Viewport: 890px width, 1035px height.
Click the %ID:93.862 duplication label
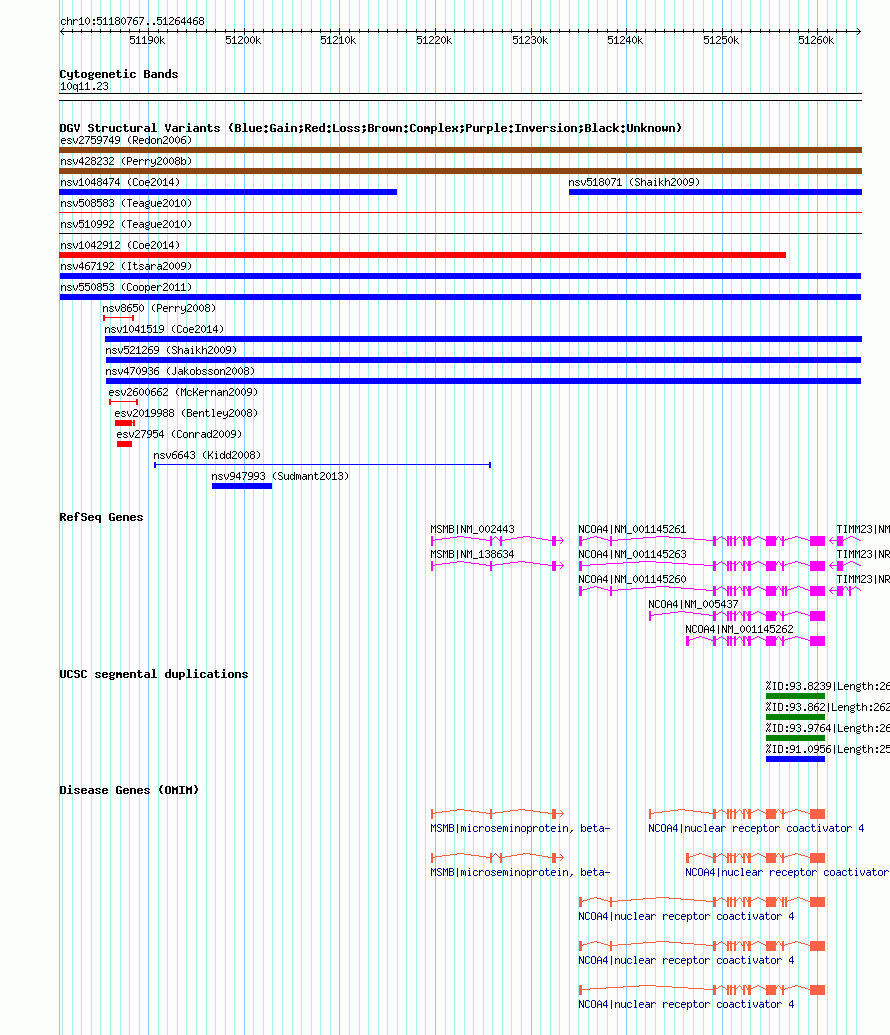(x=828, y=708)
